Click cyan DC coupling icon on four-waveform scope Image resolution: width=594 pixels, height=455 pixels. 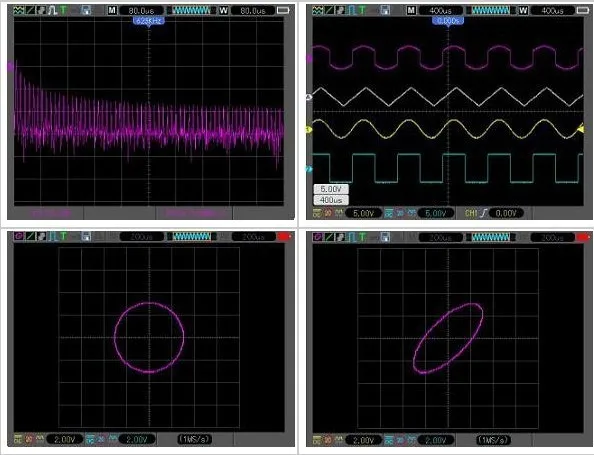389,213
